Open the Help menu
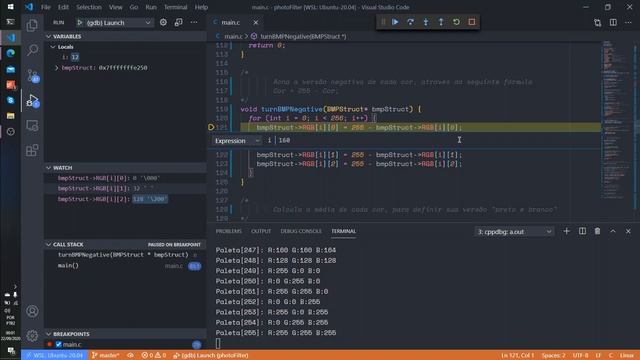 [201, 7]
